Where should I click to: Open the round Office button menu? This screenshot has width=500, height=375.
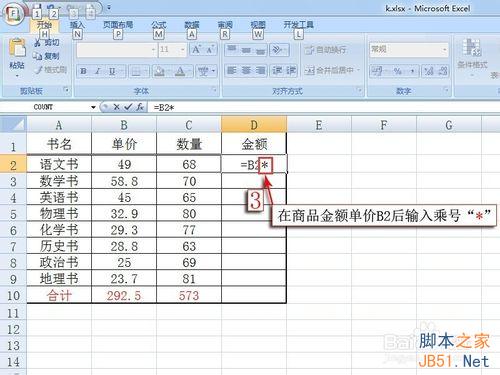pos(13,14)
